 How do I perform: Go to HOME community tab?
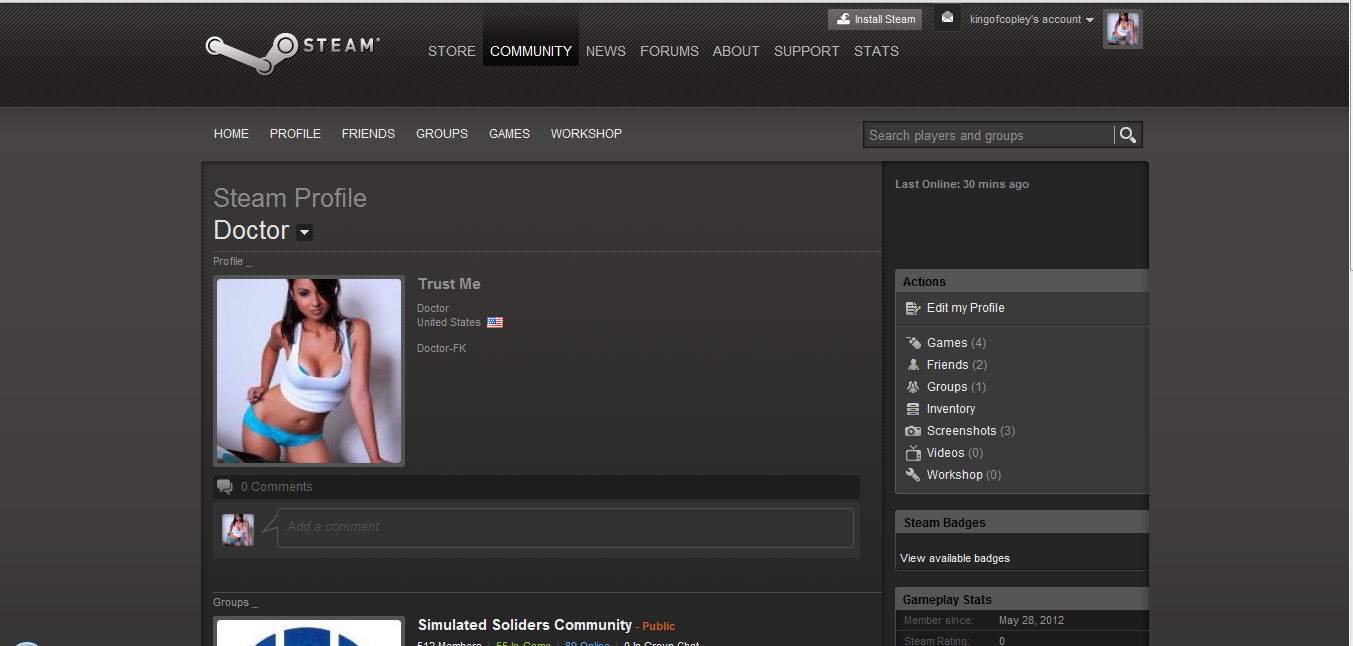pos(231,134)
